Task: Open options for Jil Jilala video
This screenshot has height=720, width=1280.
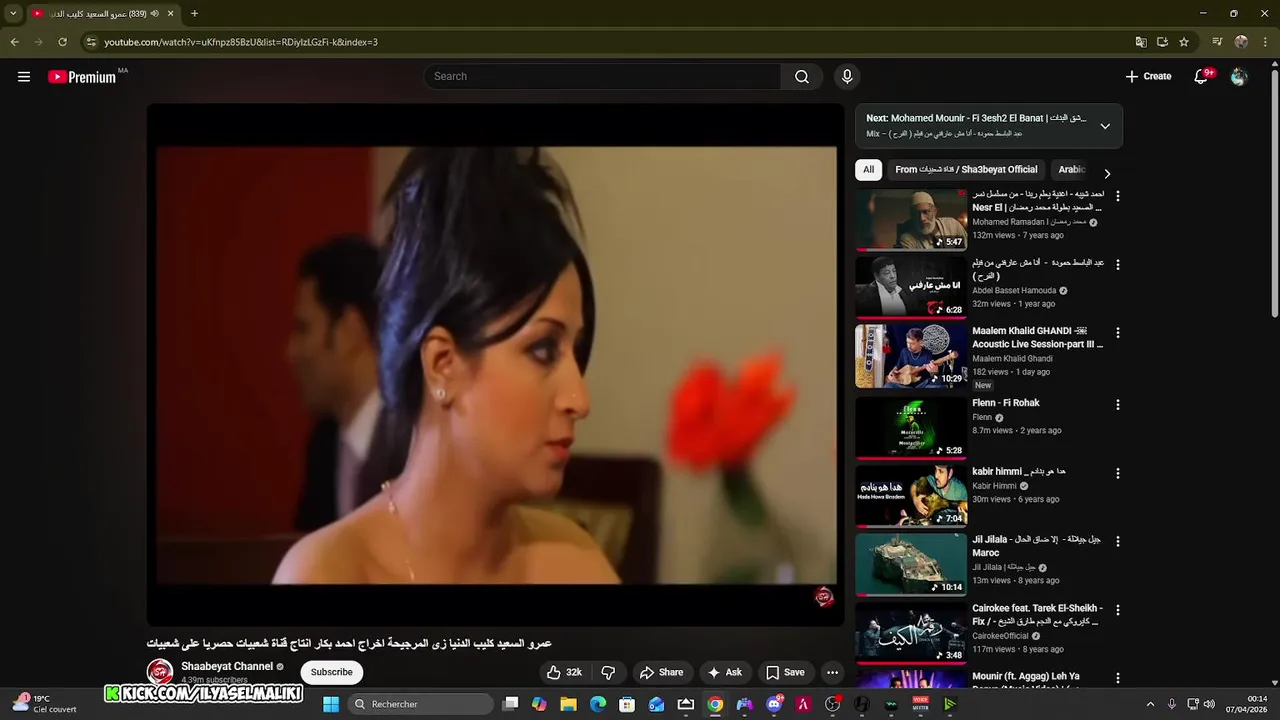Action: 1118,541
